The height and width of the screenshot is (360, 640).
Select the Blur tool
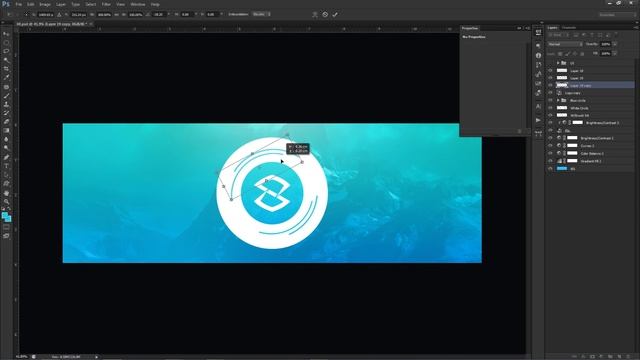[x=6, y=139]
